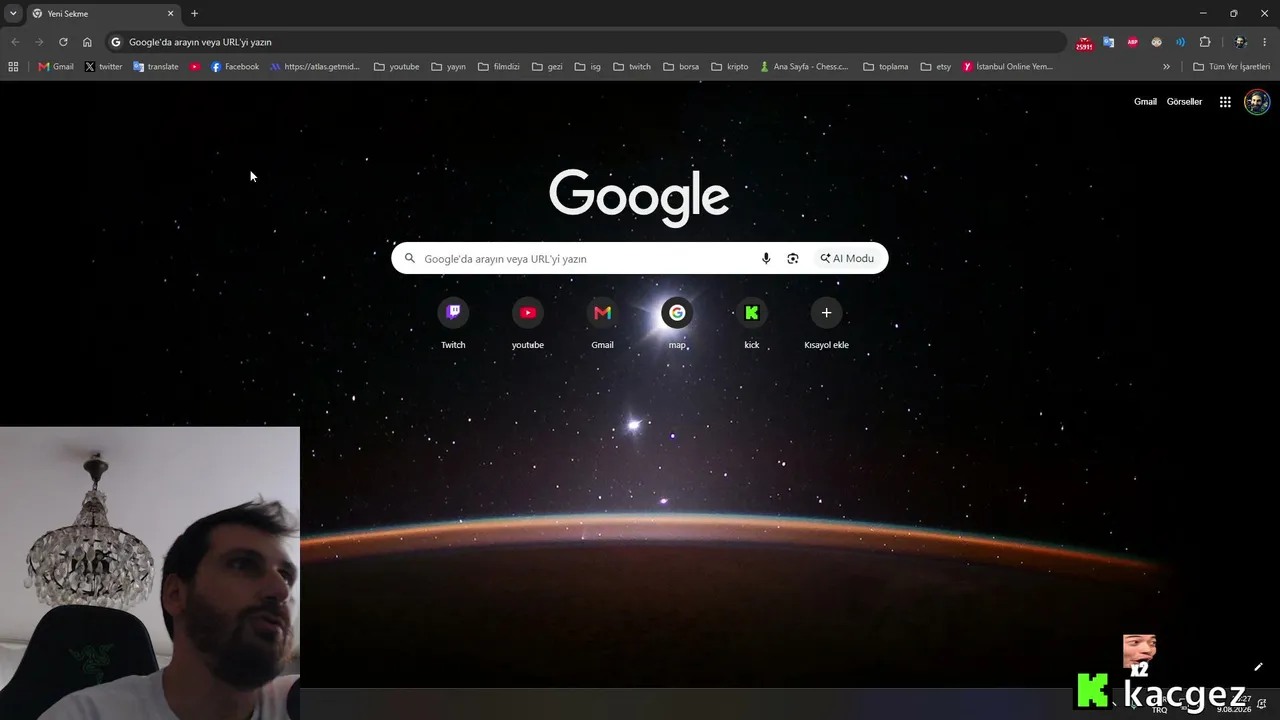Open the YouTube icon bookmark
The image size is (1280, 720).
click(x=195, y=67)
